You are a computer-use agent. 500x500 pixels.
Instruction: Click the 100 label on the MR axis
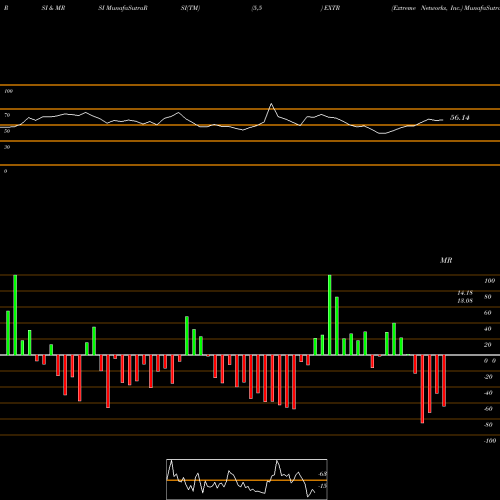[x=489, y=281]
